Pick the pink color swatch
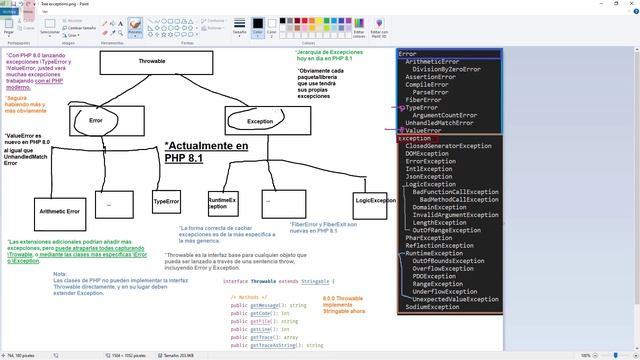This screenshot has width=640, height=360. [304, 28]
